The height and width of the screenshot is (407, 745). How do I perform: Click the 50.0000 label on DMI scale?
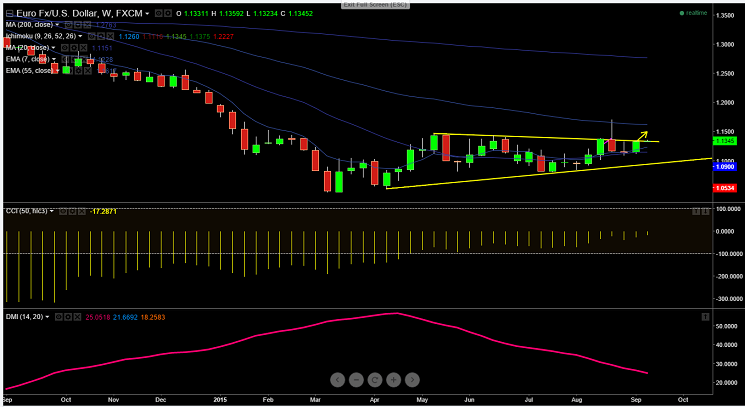[x=726, y=326]
